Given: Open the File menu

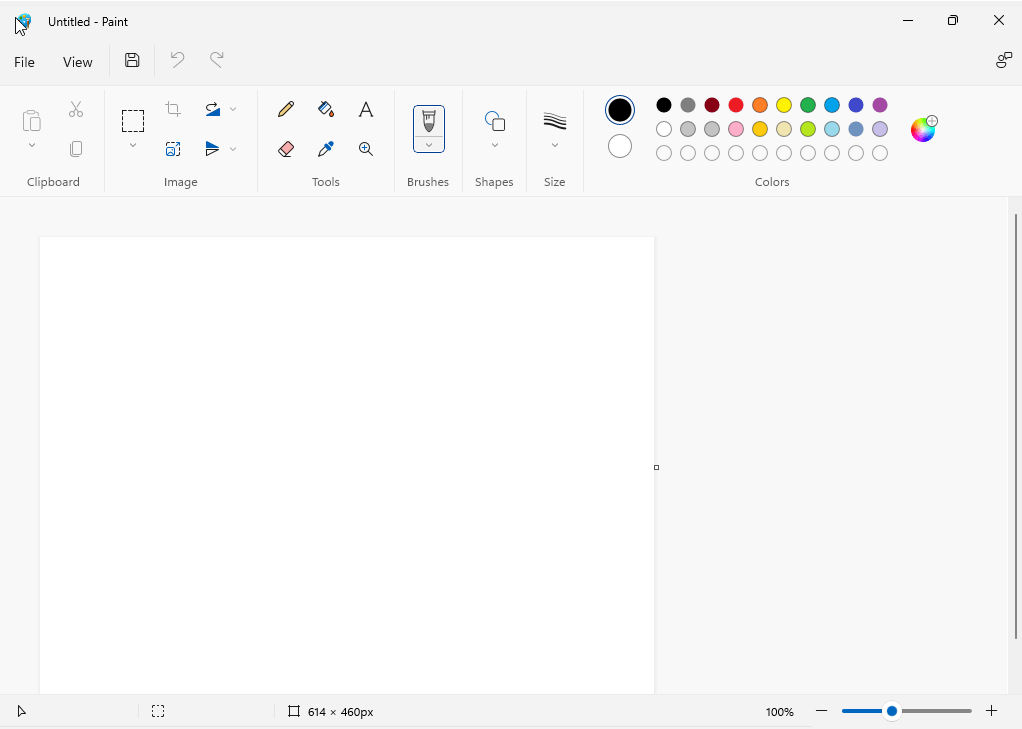Looking at the screenshot, I should point(23,61).
